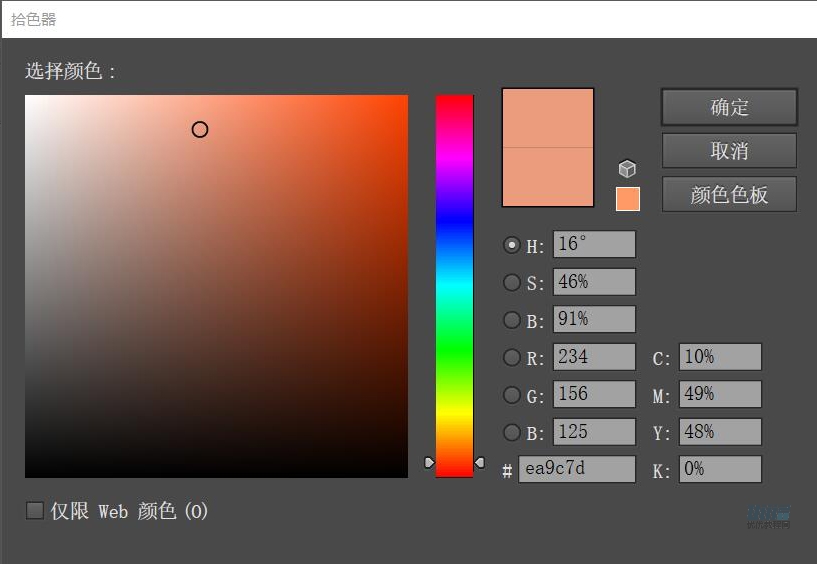Image resolution: width=817 pixels, height=564 pixels.
Task: Click the K black value field
Action: click(719, 469)
